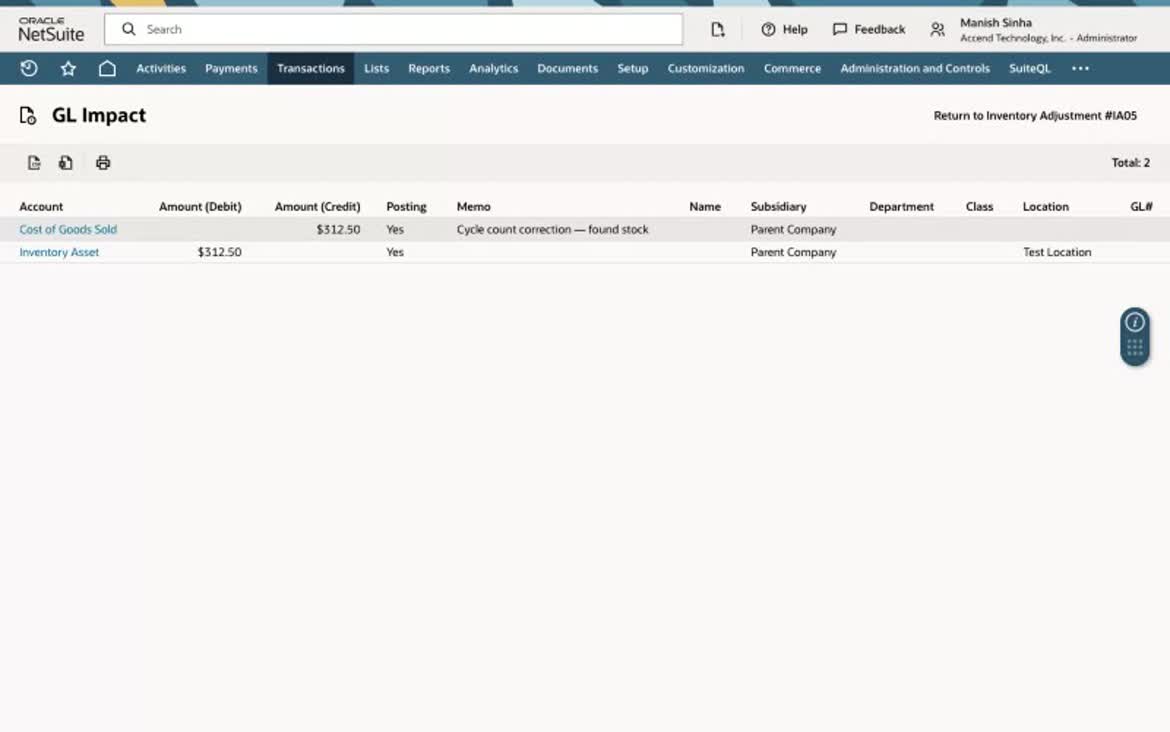Open the user role switch icon

click(937, 29)
